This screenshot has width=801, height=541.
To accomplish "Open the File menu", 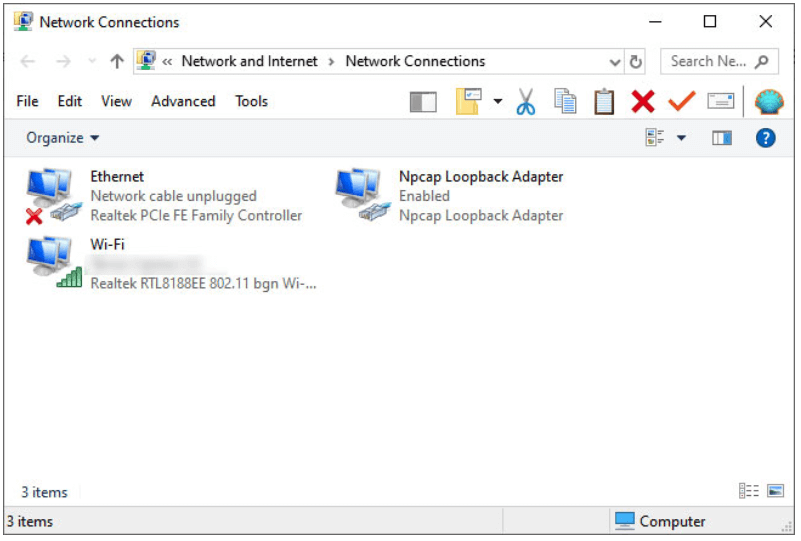I will (x=28, y=102).
